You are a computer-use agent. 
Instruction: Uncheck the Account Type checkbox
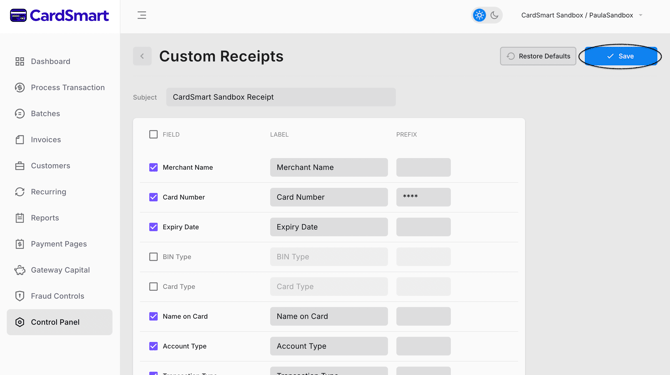click(153, 346)
